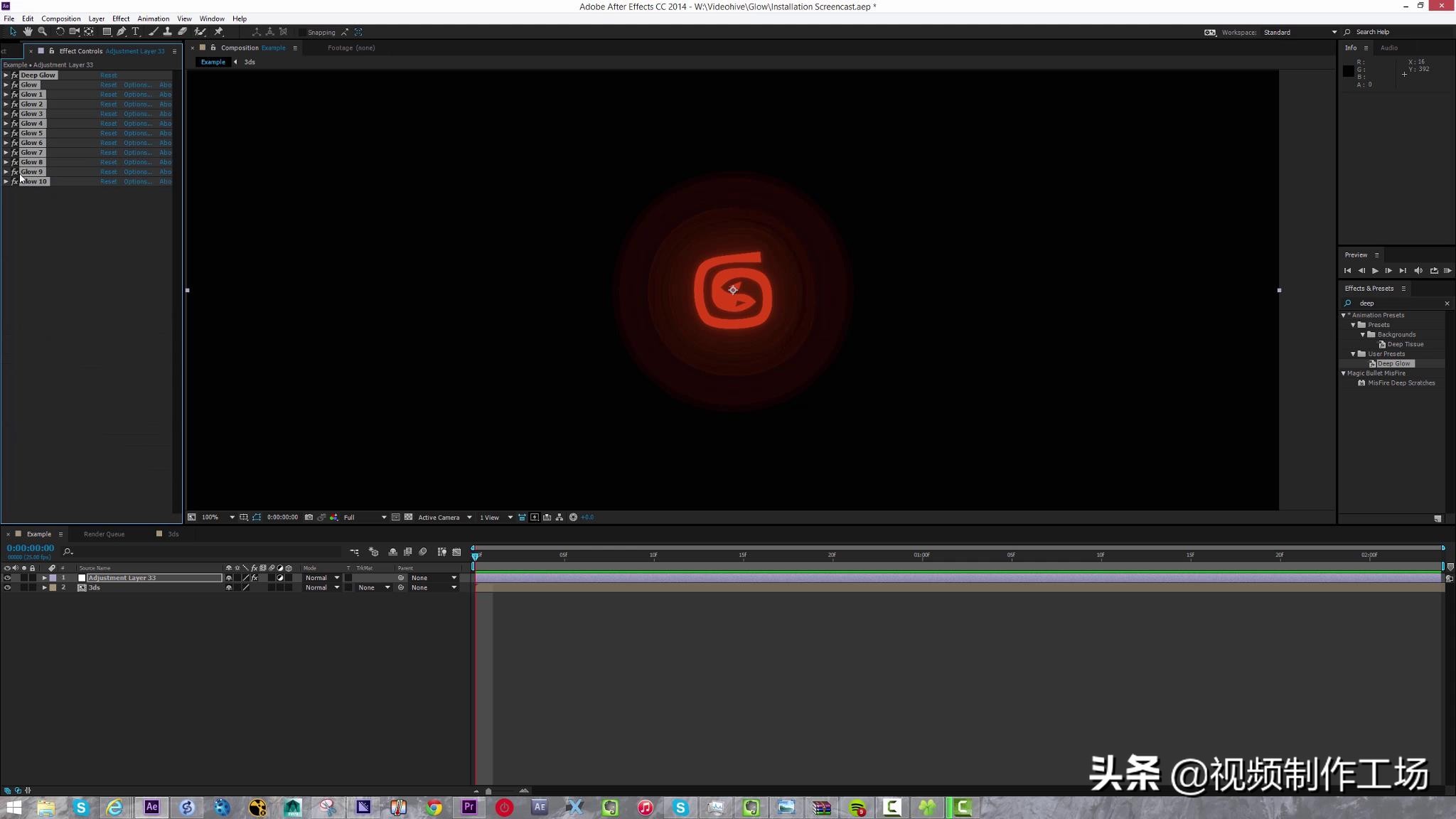Toggle visibility of the 3ds layer
This screenshot has height=819, width=1456.
[9, 587]
